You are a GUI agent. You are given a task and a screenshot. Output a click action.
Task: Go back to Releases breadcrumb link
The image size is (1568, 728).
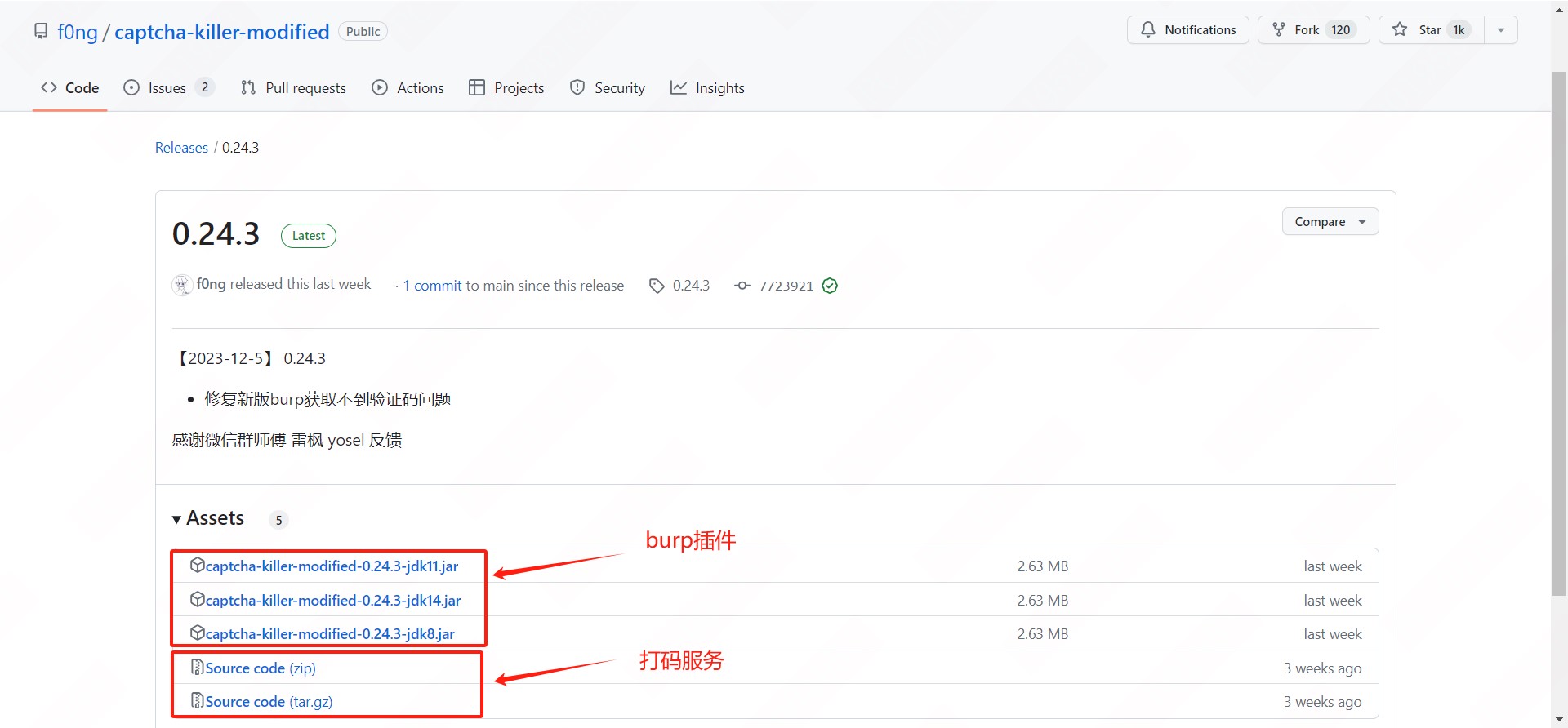coord(181,148)
